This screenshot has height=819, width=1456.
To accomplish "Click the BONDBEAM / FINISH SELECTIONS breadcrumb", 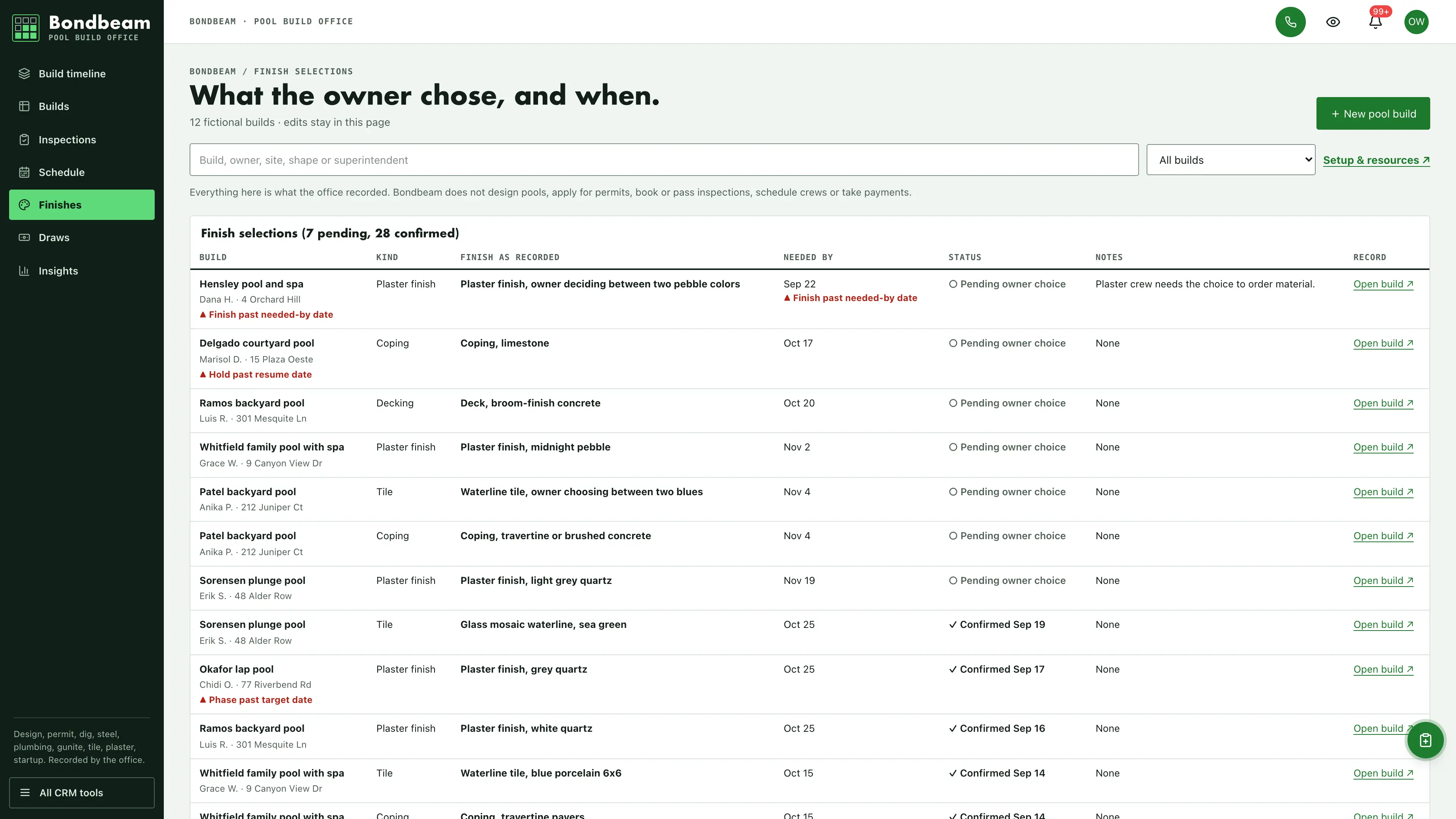I will 271,71.
